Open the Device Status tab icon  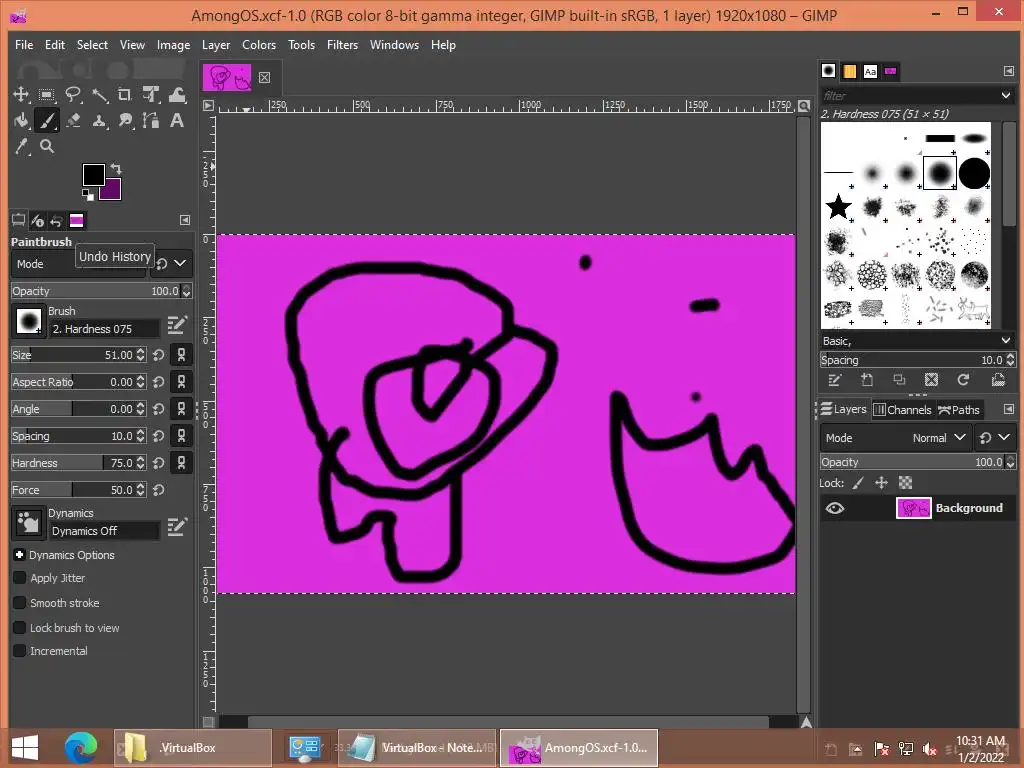click(37, 221)
